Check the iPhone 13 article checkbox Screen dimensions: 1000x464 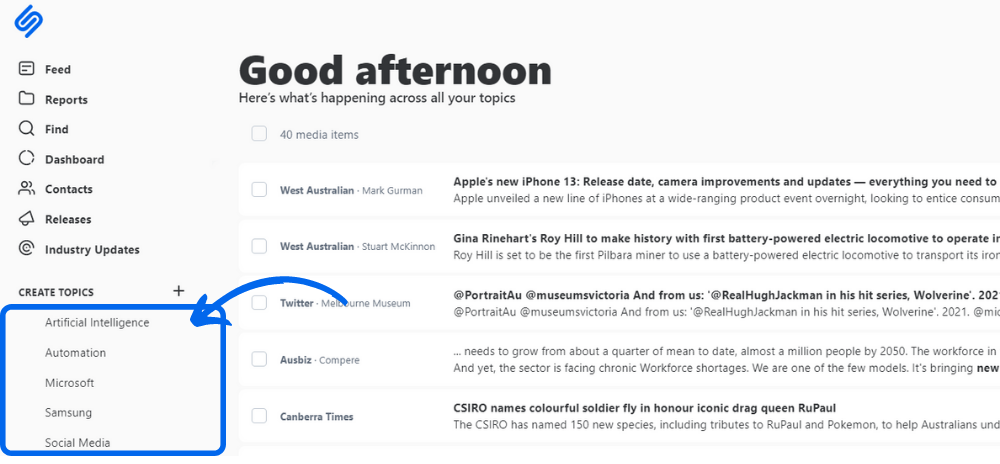click(x=259, y=190)
